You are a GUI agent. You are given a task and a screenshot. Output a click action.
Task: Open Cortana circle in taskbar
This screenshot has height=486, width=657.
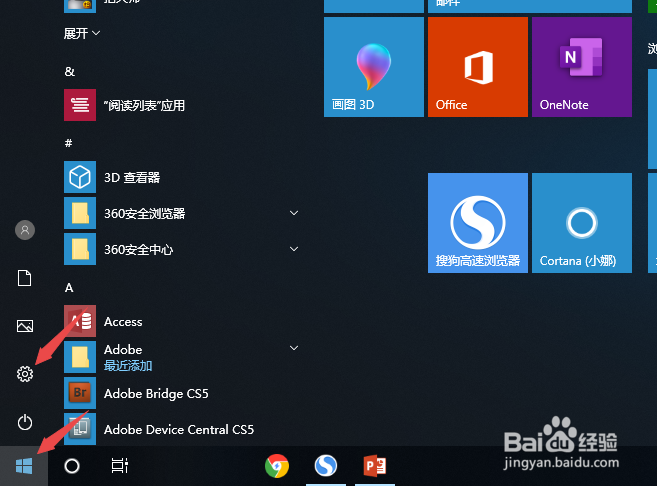click(72, 466)
